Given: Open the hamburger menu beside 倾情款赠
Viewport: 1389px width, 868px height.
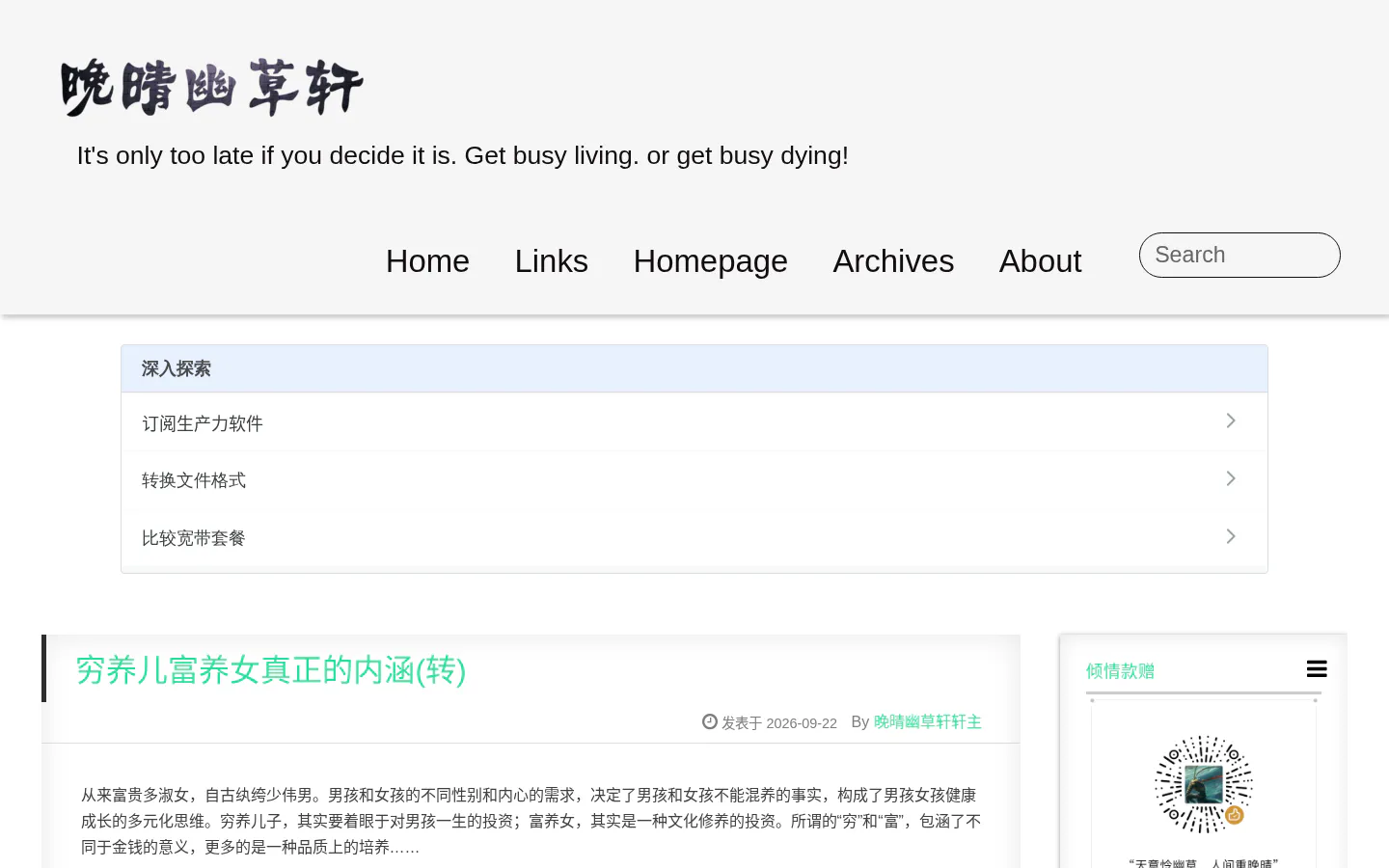Looking at the screenshot, I should click(1317, 668).
